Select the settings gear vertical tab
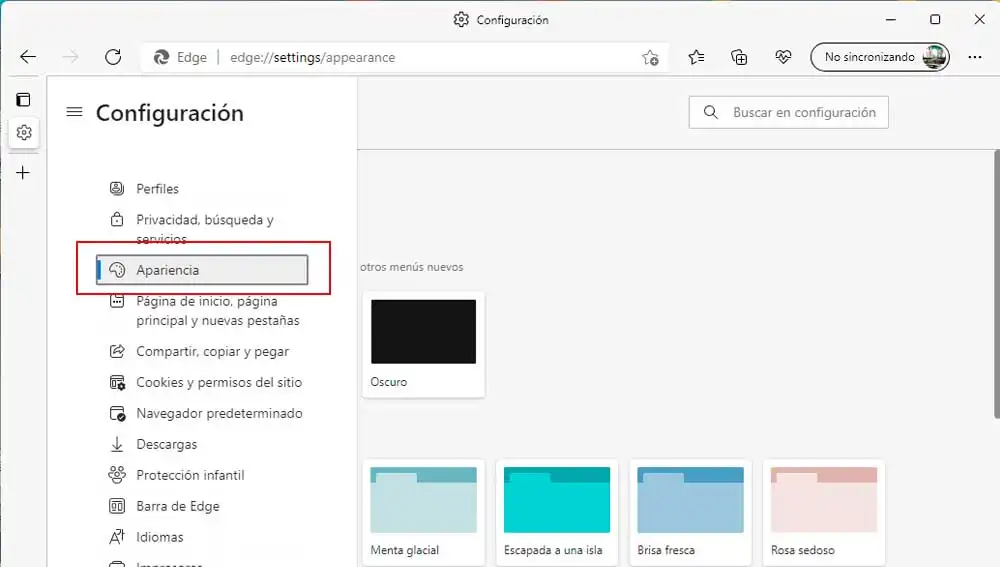This screenshot has height=567, width=1000. [24, 132]
